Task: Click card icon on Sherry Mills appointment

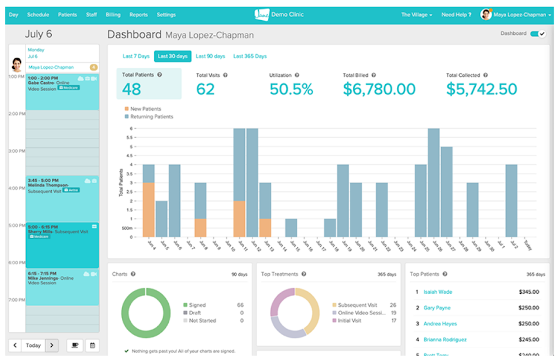Action: [94, 226]
